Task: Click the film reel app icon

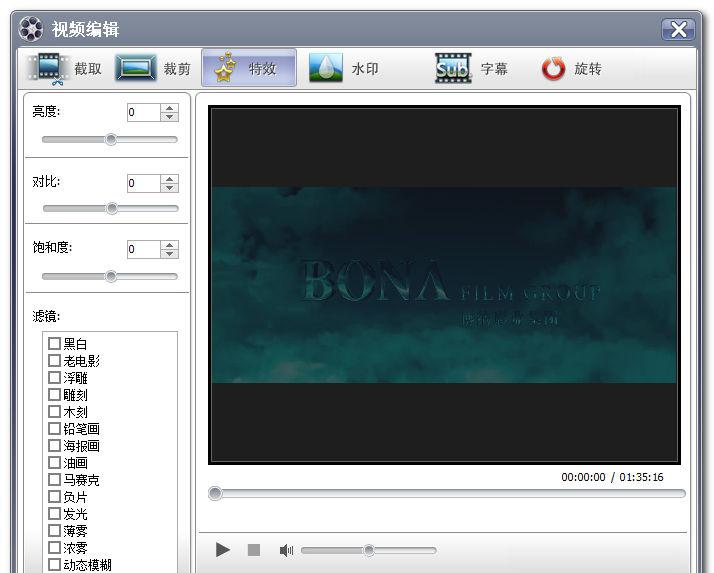Action: point(31,29)
